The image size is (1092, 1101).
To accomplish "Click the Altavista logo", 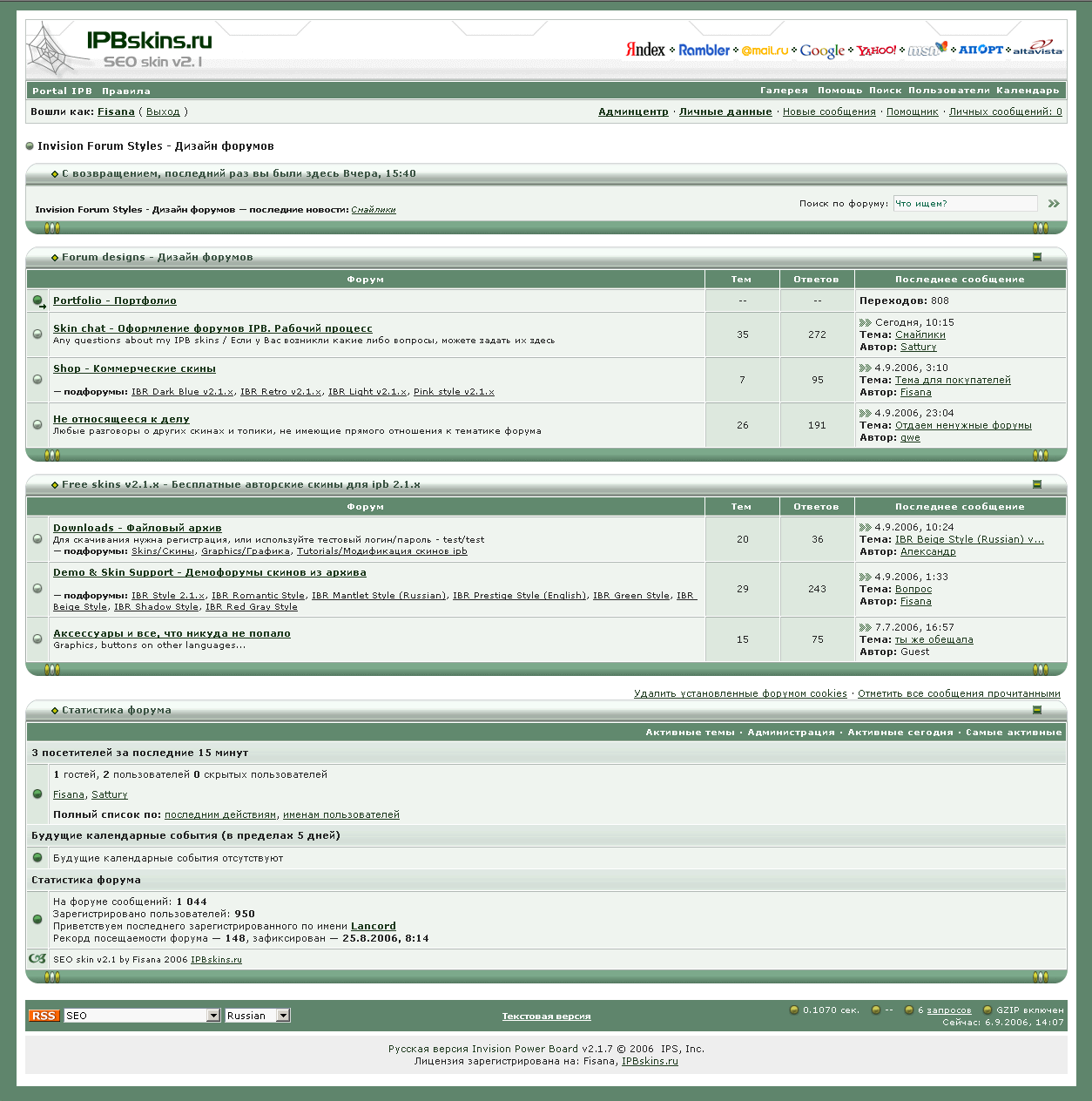I will pyautogui.click(x=1038, y=48).
